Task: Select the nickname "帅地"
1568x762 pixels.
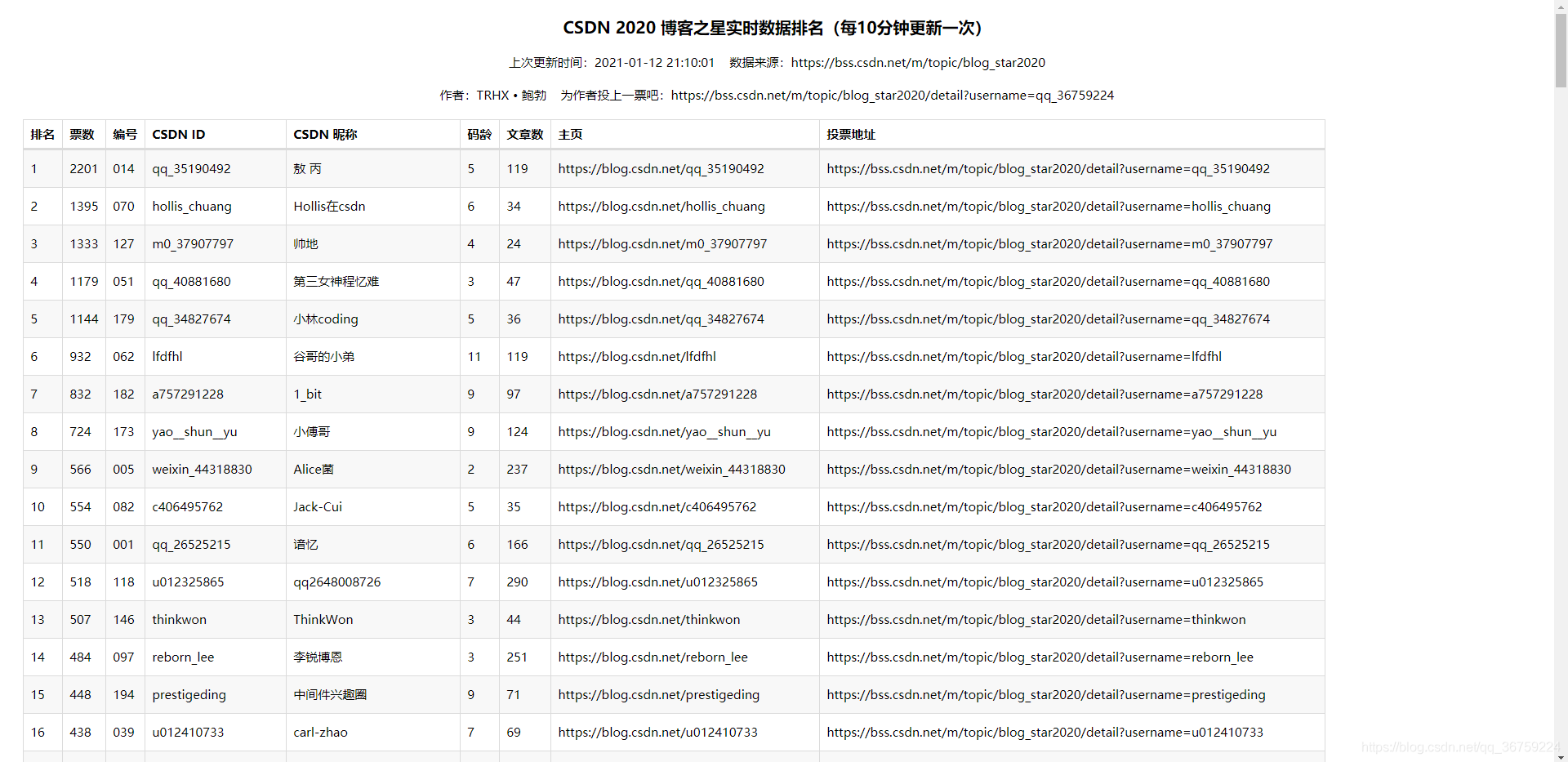Action: [x=305, y=244]
